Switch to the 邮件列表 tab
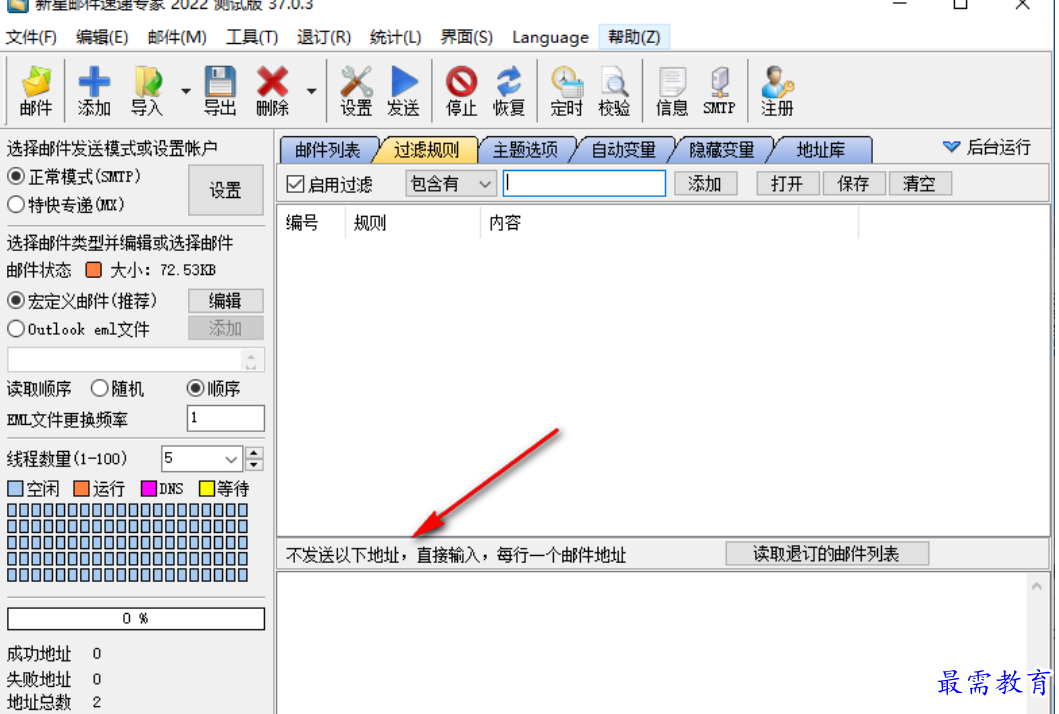Viewport: 1059px width, 714px height. pyautogui.click(x=328, y=150)
